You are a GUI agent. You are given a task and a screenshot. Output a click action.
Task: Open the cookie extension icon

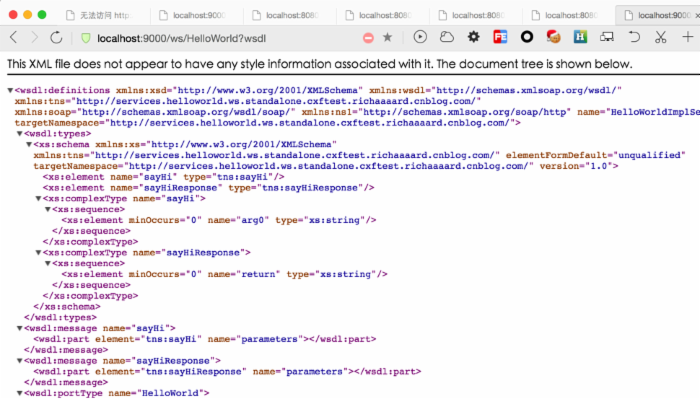[x=554, y=37]
